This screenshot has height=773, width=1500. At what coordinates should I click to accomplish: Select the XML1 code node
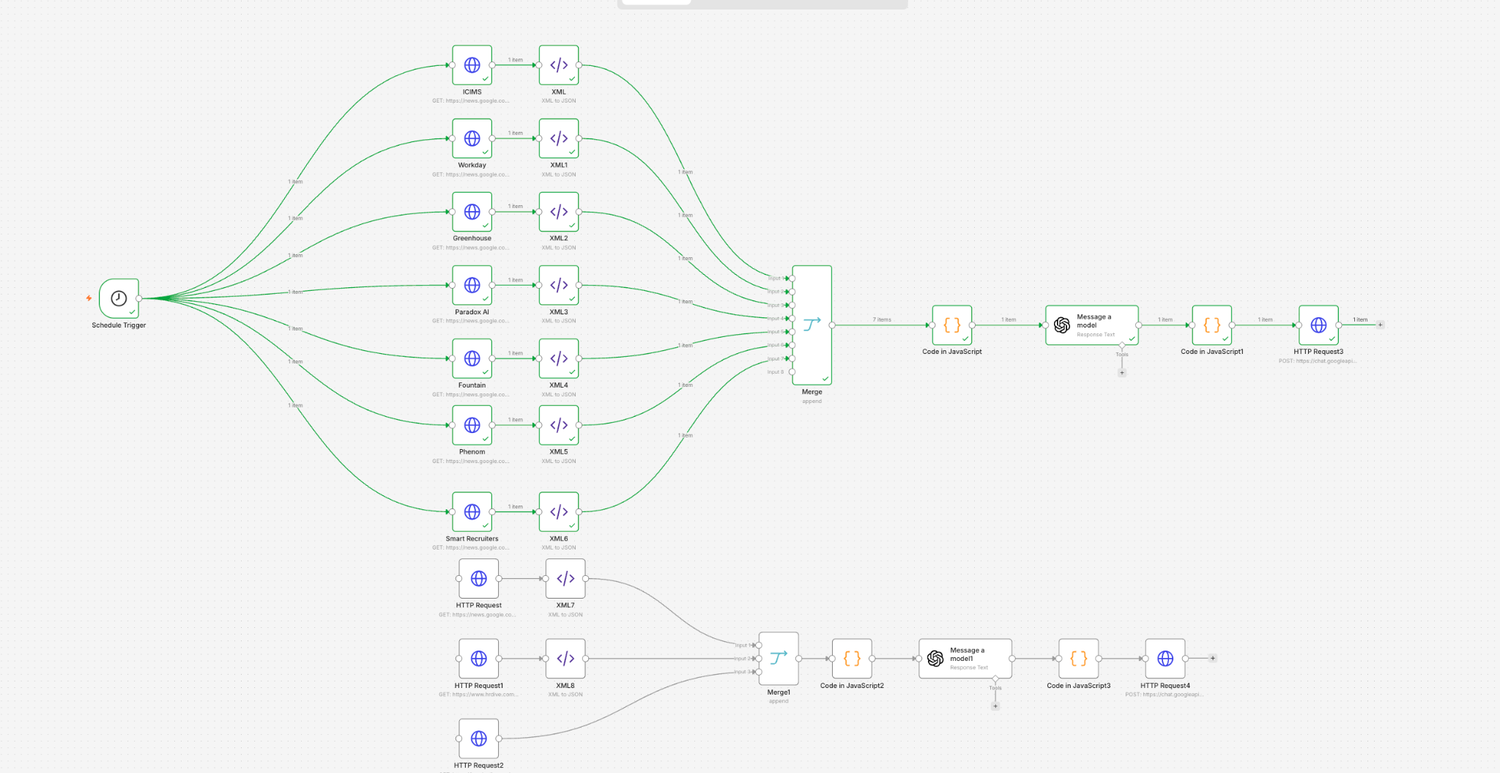click(559, 138)
